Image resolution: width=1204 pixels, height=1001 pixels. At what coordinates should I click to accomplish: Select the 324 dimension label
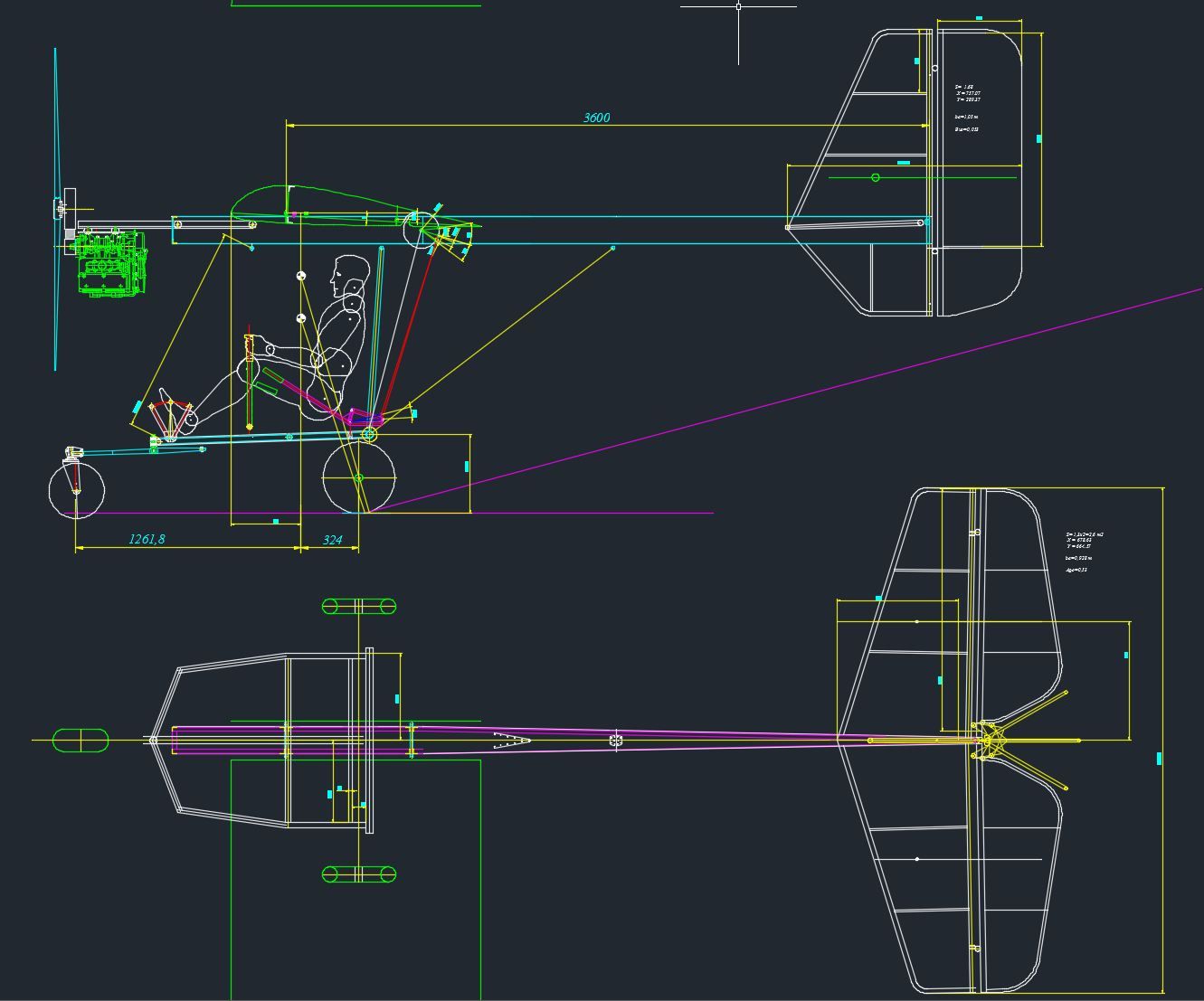[332, 540]
